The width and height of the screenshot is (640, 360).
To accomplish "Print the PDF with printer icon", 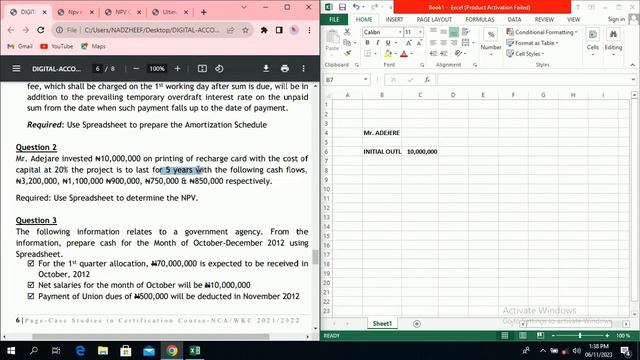I will click(x=285, y=69).
